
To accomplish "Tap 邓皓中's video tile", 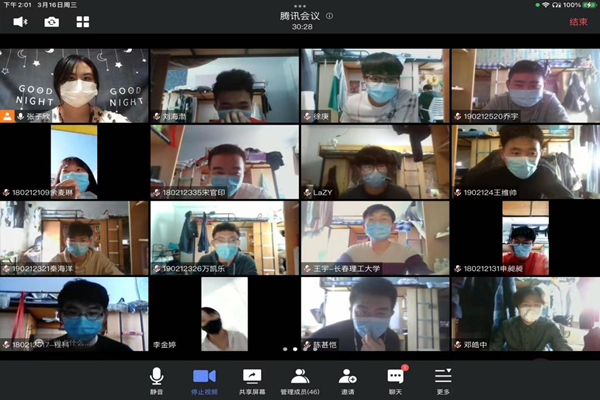I will pyautogui.click(x=524, y=314).
